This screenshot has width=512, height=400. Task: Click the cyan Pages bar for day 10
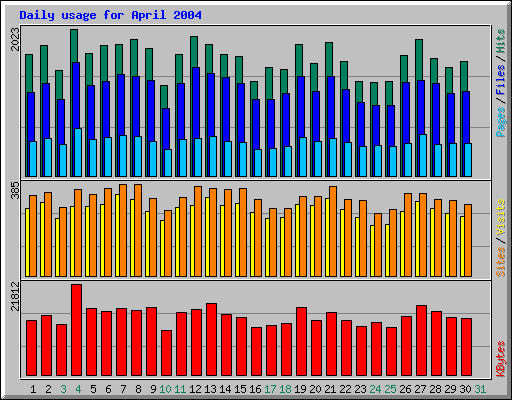point(168,163)
